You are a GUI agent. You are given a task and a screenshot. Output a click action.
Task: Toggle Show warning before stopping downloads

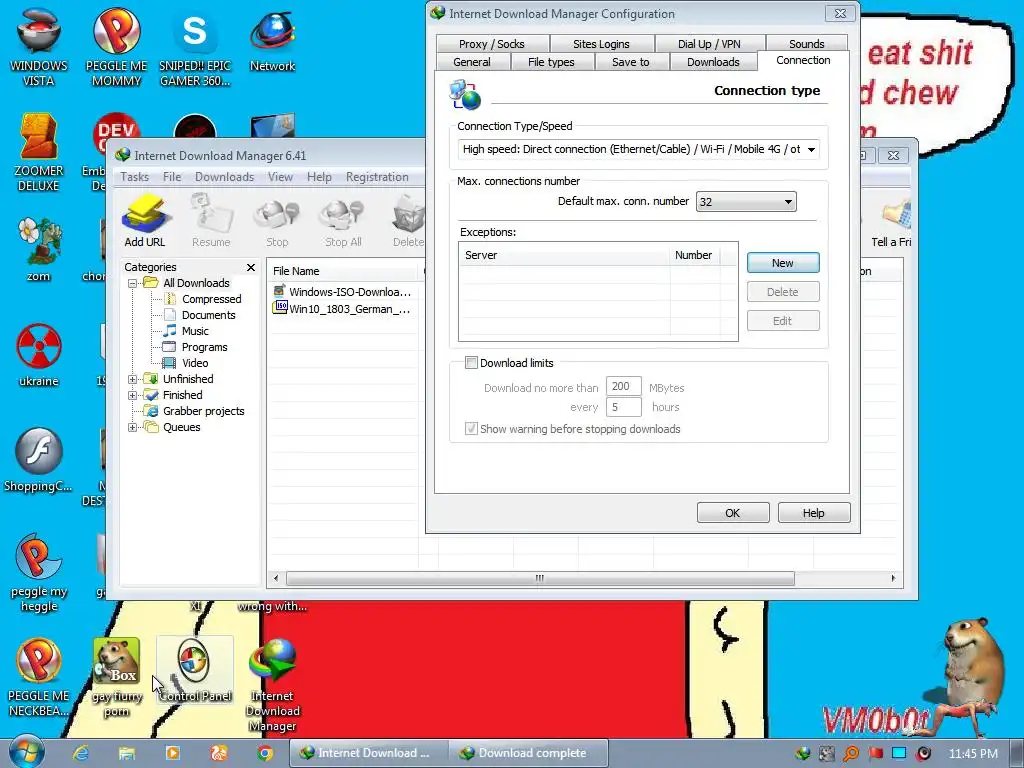click(x=471, y=428)
